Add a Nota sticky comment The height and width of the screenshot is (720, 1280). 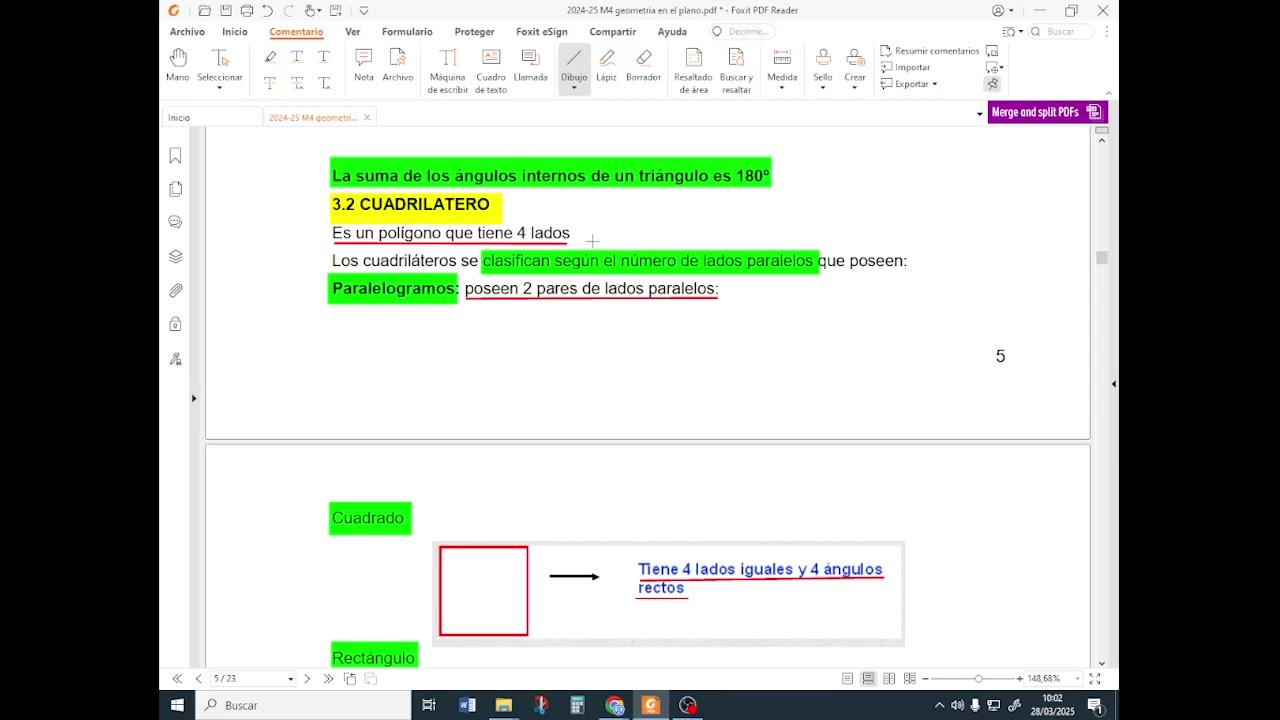(364, 64)
